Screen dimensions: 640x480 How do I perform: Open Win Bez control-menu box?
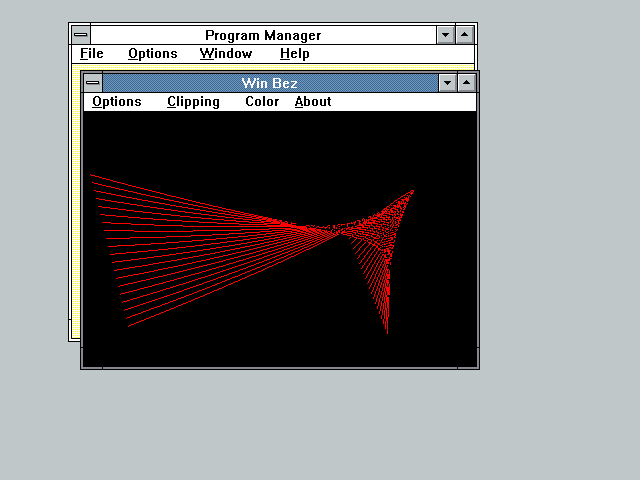(x=93, y=83)
